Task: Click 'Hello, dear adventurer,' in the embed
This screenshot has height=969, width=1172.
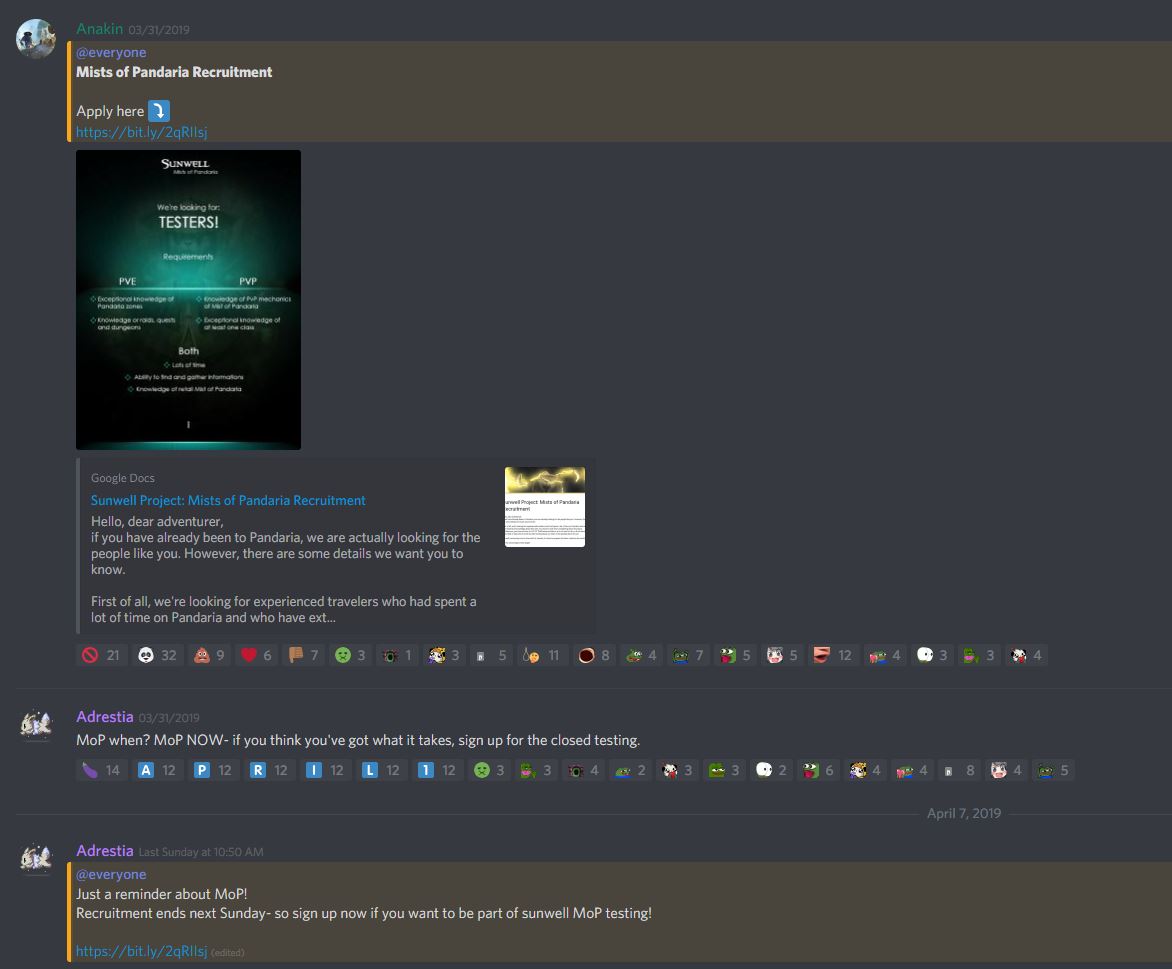Action: tap(157, 521)
